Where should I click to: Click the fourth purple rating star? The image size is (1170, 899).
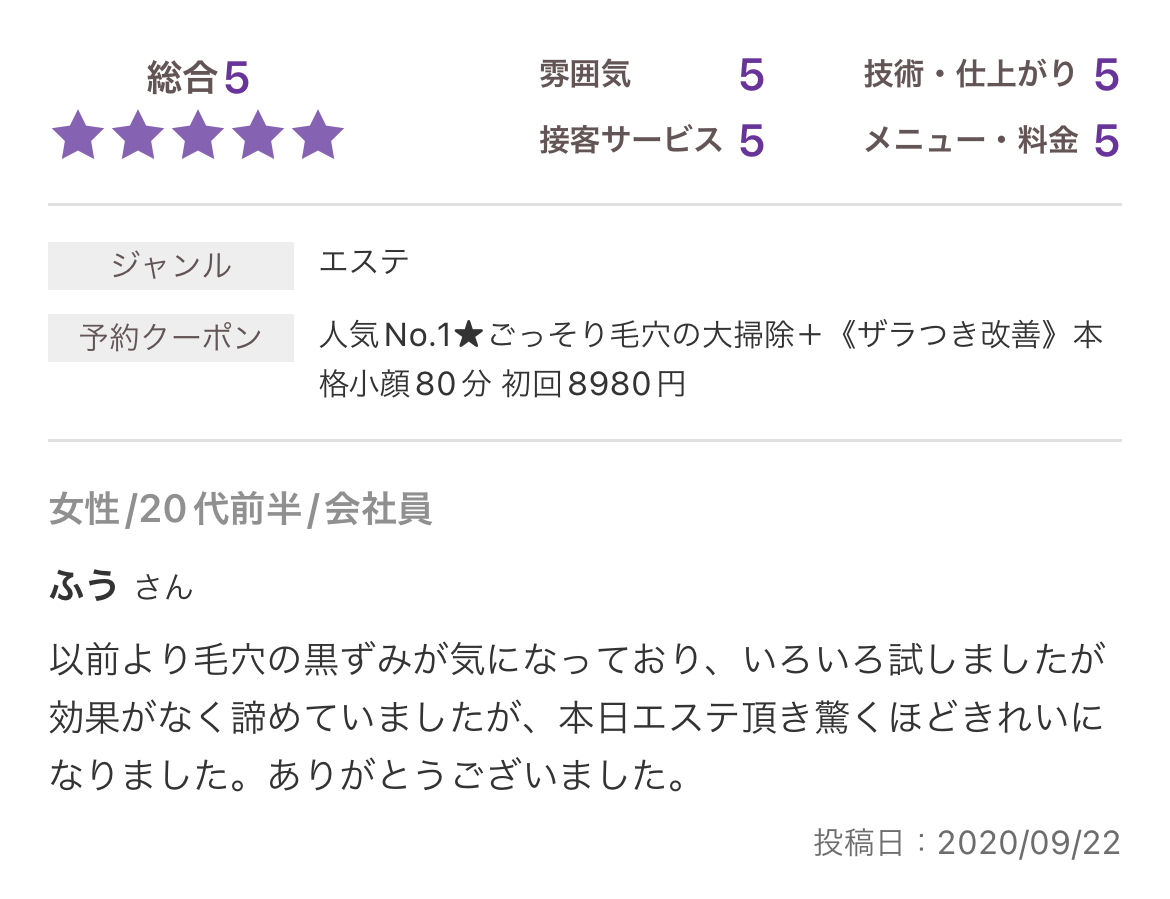click(x=257, y=136)
